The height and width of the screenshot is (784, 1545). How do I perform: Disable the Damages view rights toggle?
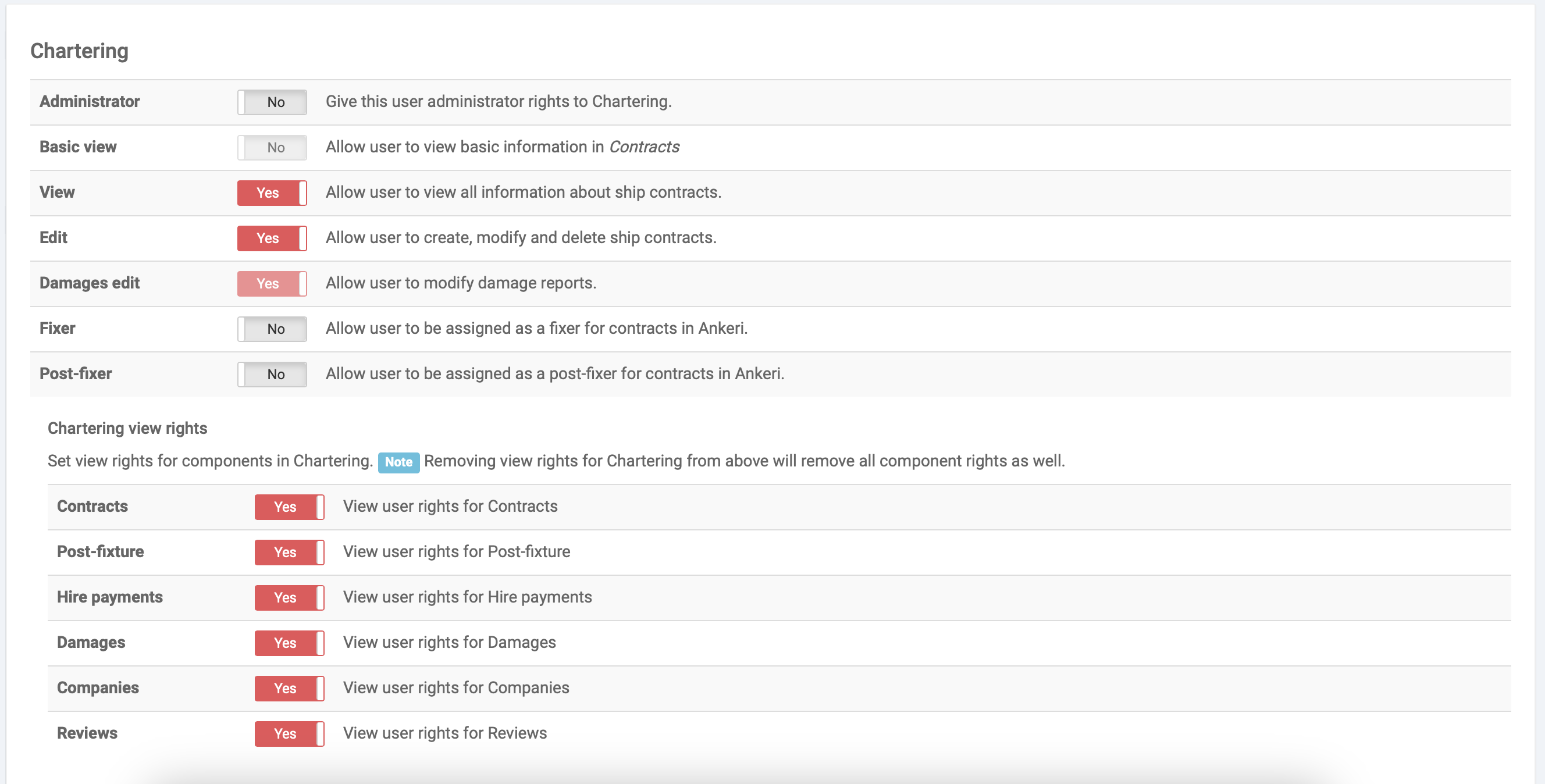tap(289, 643)
